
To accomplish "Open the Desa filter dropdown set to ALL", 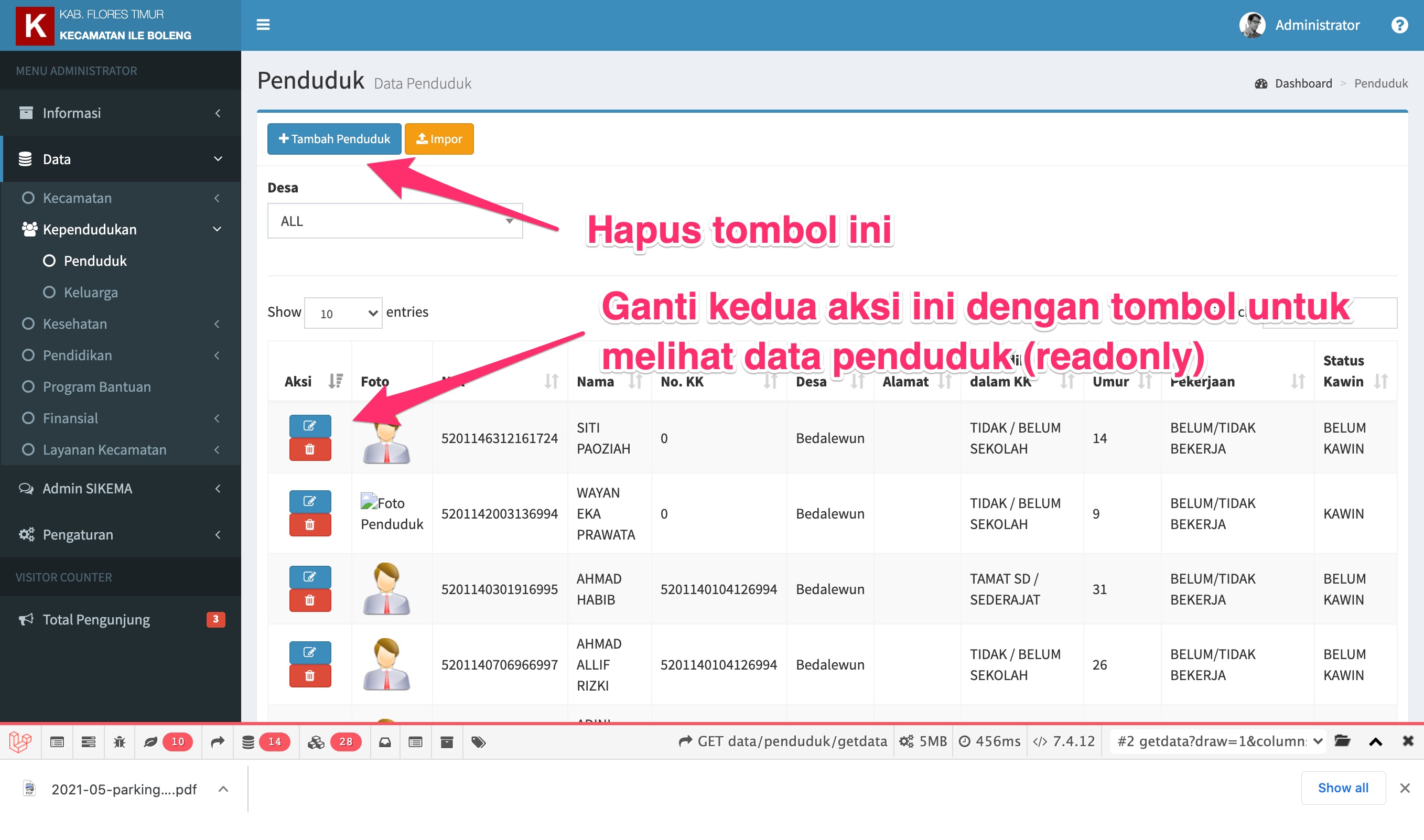I will [394, 220].
